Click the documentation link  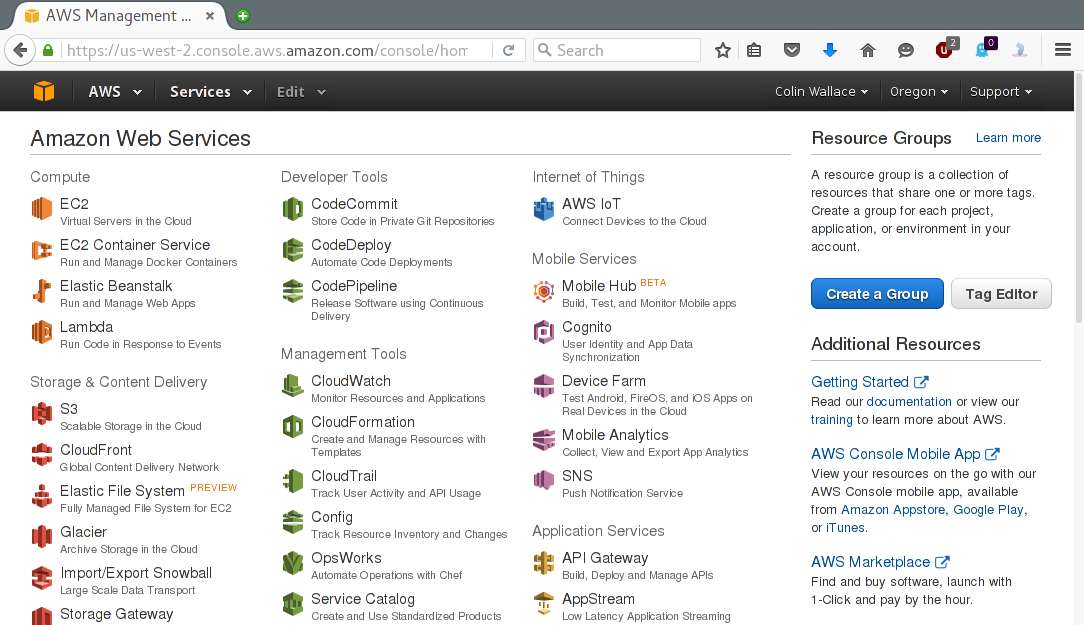tap(909, 402)
